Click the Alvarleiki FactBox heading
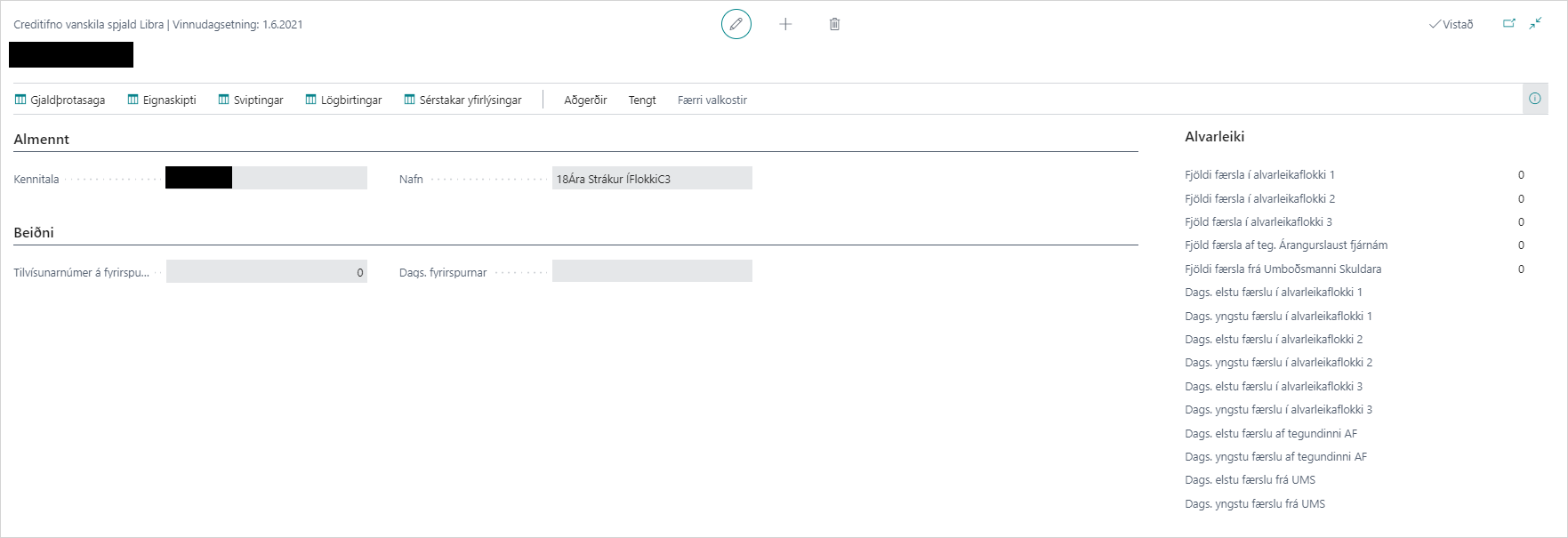Image resolution: width=1568 pixels, height=538 pixels. click(1214, 137)
